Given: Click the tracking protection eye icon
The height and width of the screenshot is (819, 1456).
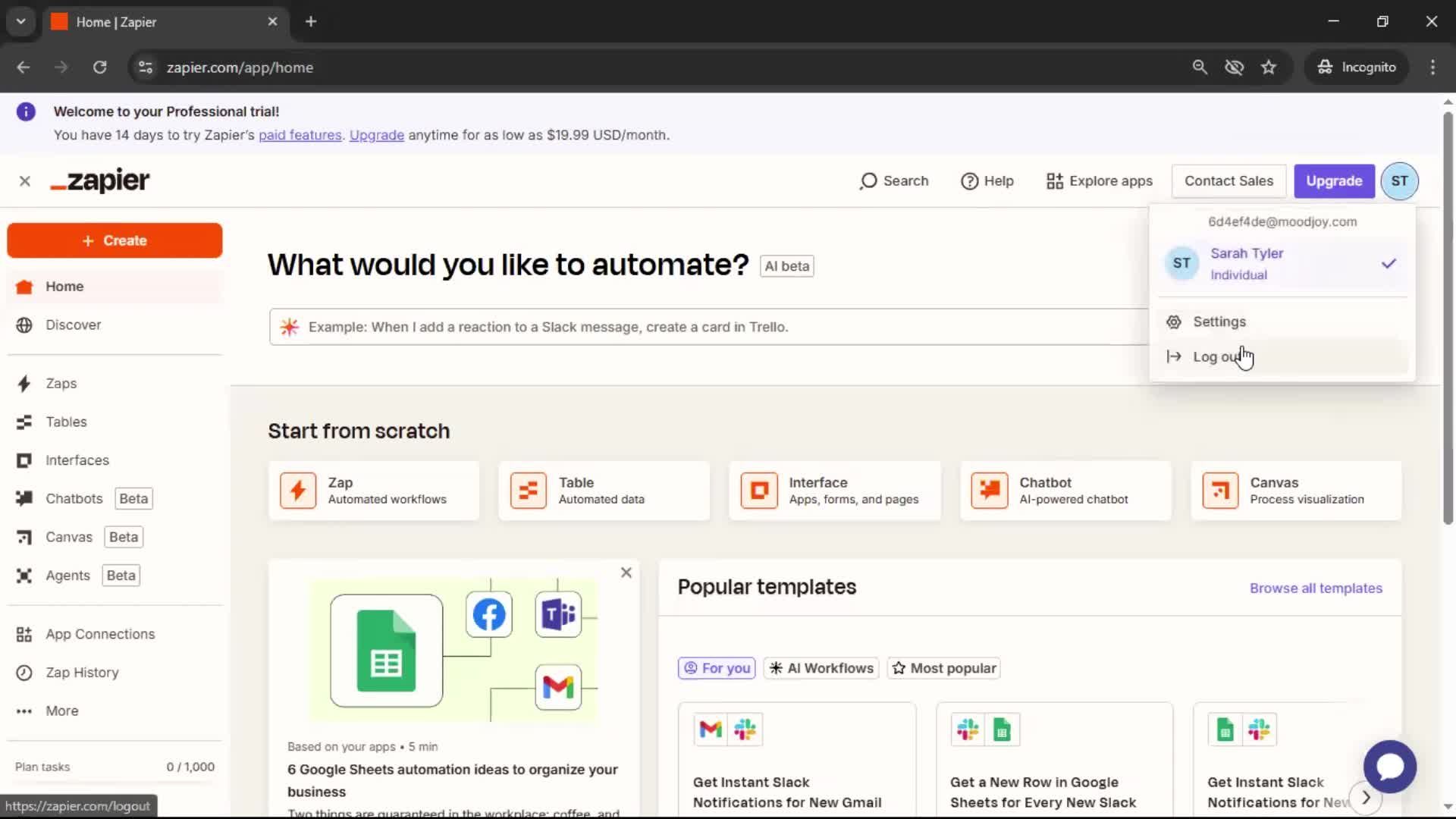Looking at the screenshot, I should click(1234, 67).
